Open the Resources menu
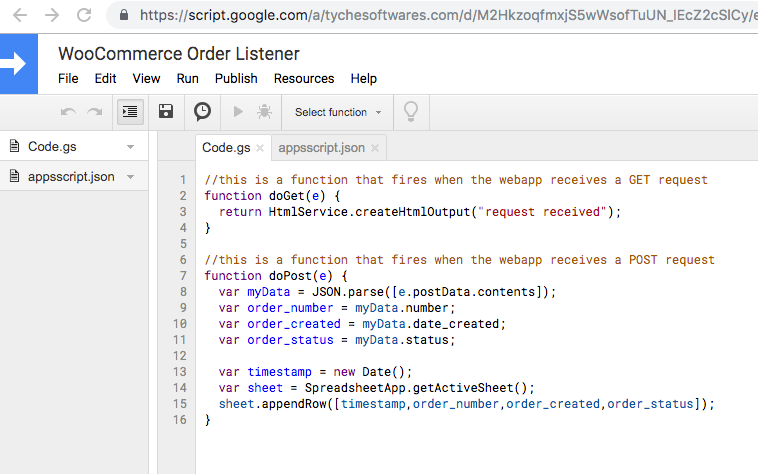The width and height of the screenshot is (758, 474). pyautogui.click(x=304, y=78)
